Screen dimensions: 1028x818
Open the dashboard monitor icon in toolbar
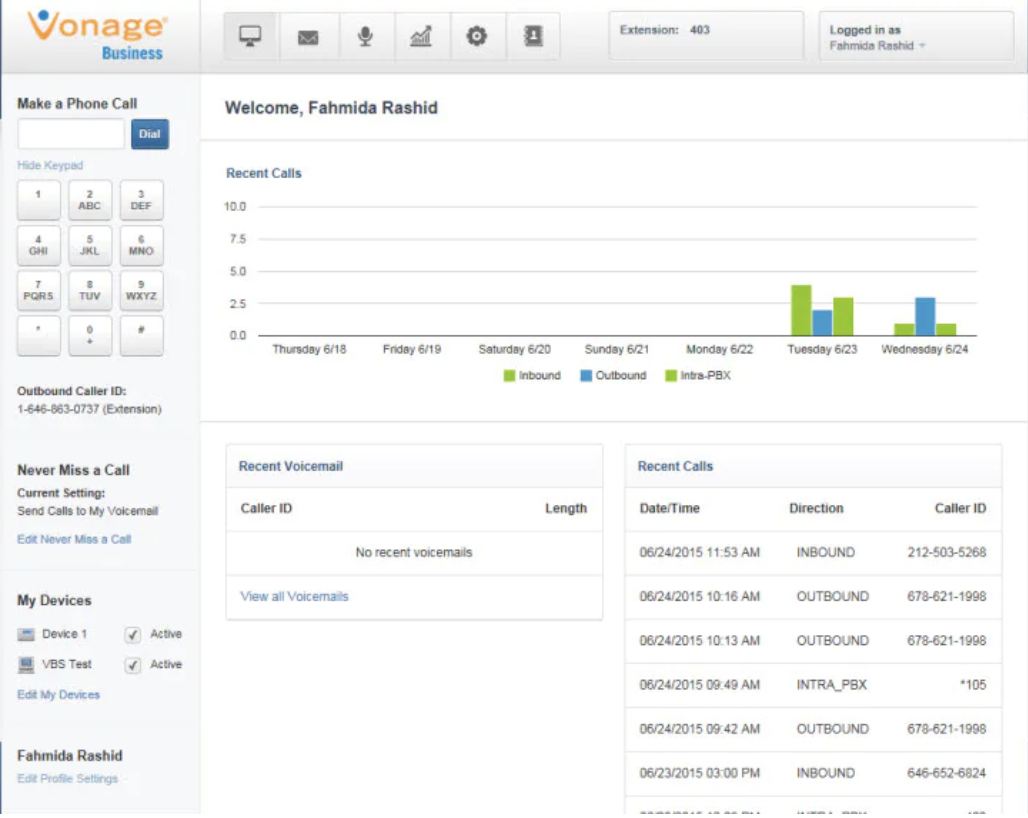[x=250, y=36]
